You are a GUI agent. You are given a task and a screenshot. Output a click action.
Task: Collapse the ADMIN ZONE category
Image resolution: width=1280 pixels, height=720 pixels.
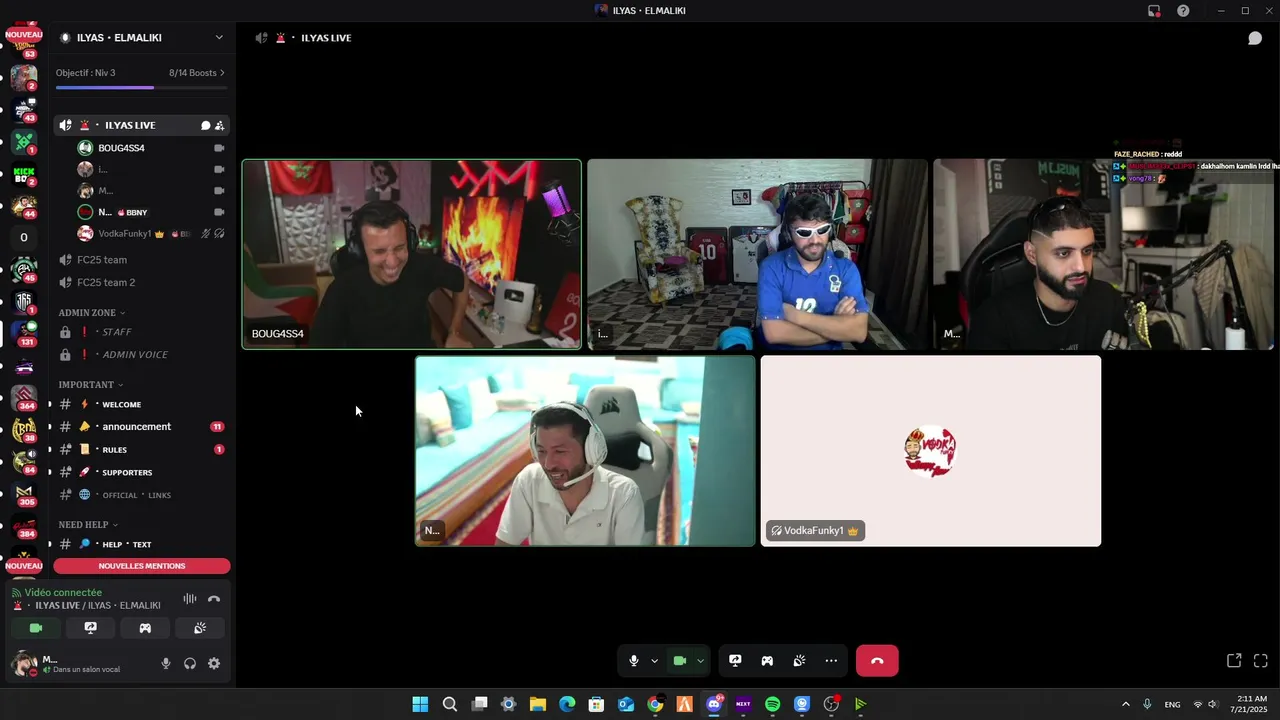point(92,313)
